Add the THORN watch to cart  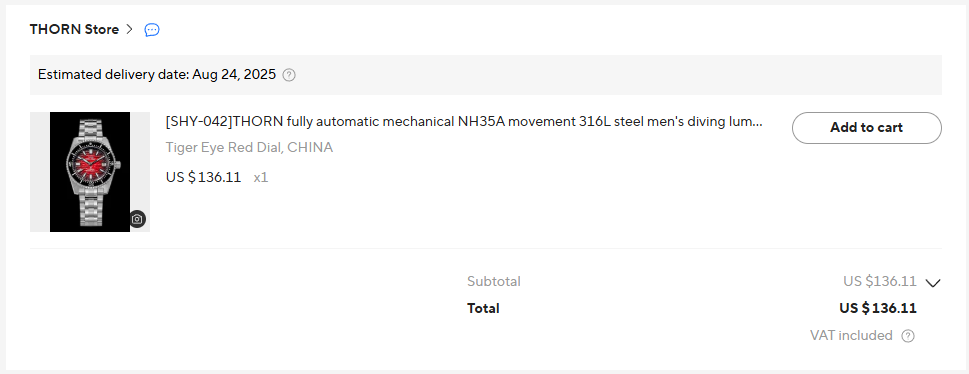(x=866, y=128)
